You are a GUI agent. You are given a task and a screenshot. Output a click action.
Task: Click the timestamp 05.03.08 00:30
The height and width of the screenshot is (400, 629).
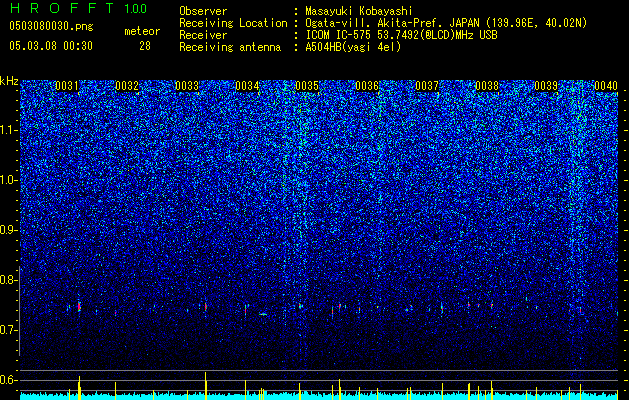51,46
